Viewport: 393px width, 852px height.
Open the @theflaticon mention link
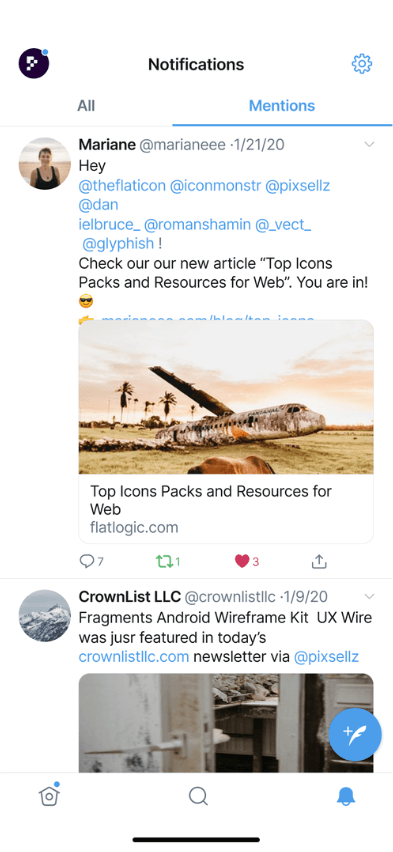pyautogui.click(x=122, y=186)
